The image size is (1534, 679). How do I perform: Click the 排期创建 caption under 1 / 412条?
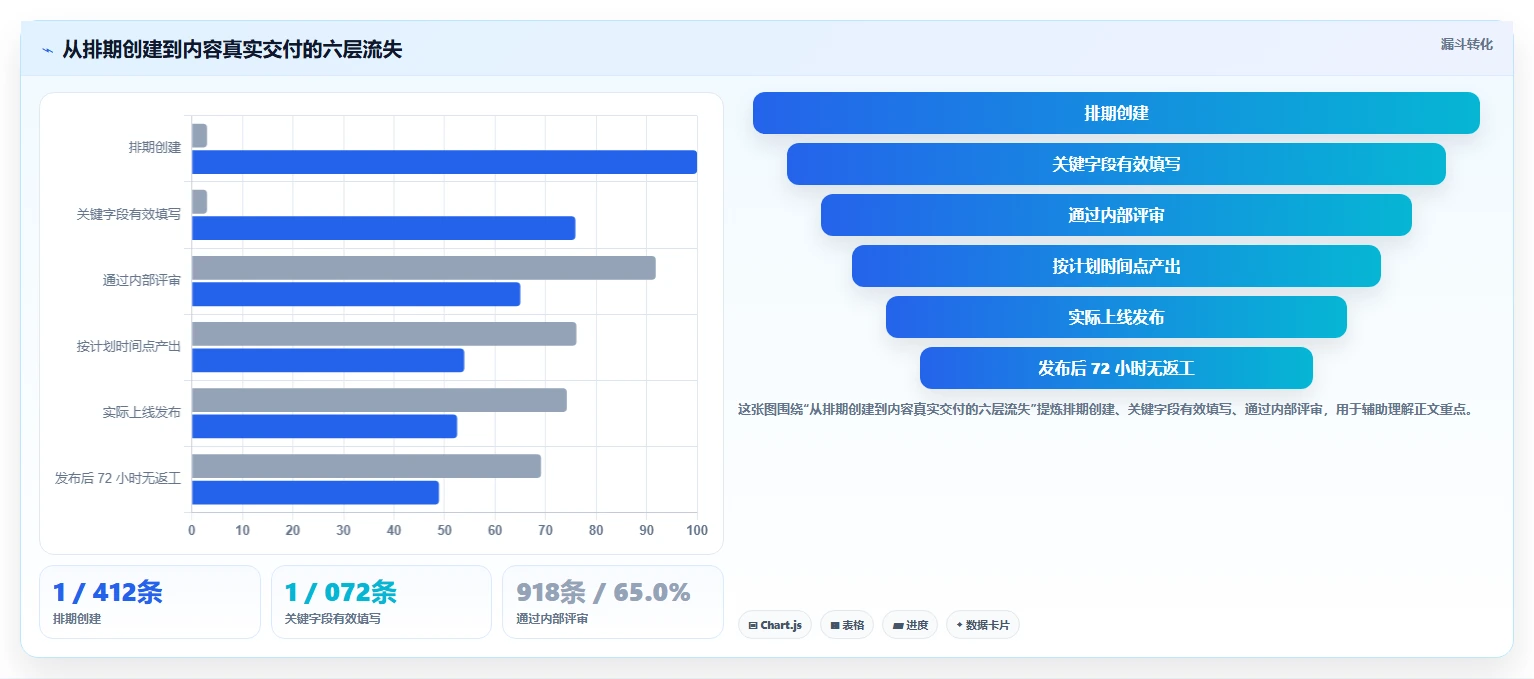pyautogui.click(x=77, y=619)
